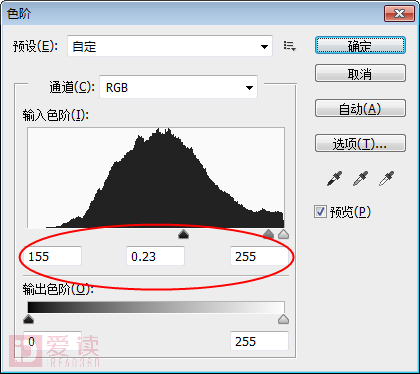The width and height of the screenshot is (420, 374).
Task: Focus the output highlight field showing 255
Action: tap(259, 341)
